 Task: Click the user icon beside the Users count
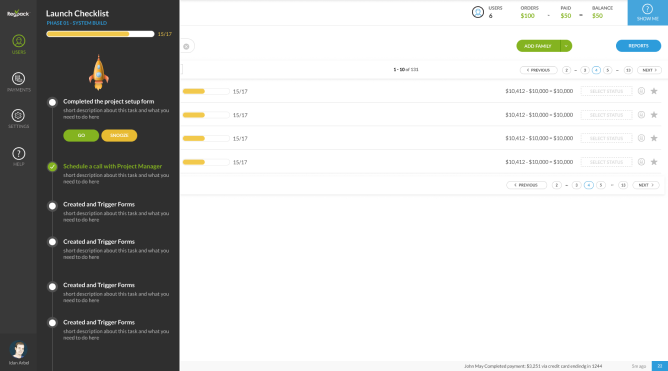(478, 12)
